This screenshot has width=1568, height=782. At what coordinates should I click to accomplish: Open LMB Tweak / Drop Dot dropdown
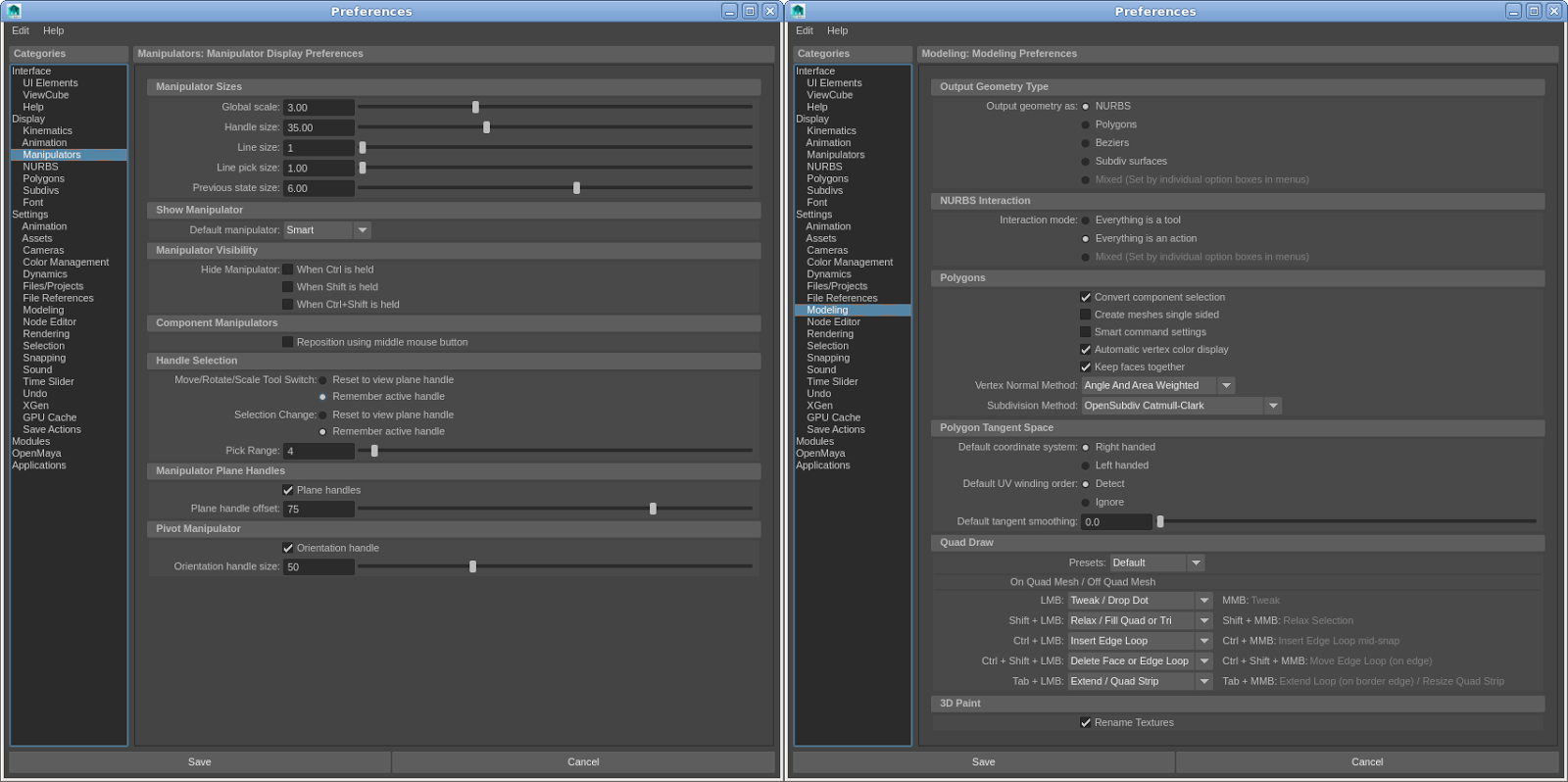pos(1141,601)
